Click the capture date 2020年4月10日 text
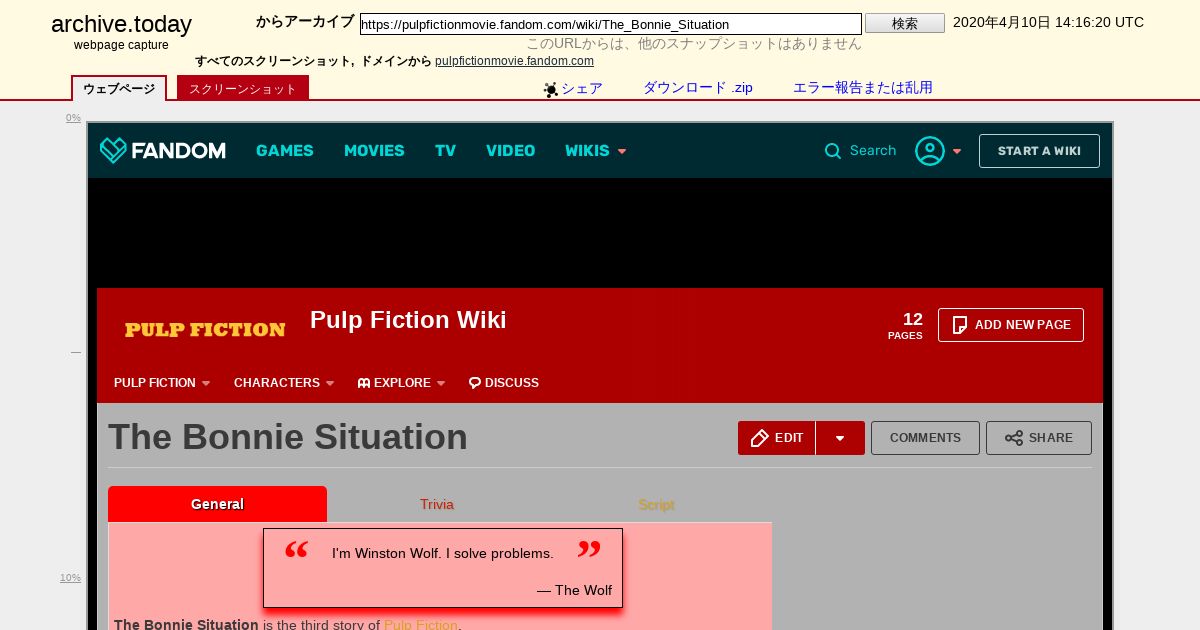This screenshot has height=630, width=1200. (x=1048, y=22)
